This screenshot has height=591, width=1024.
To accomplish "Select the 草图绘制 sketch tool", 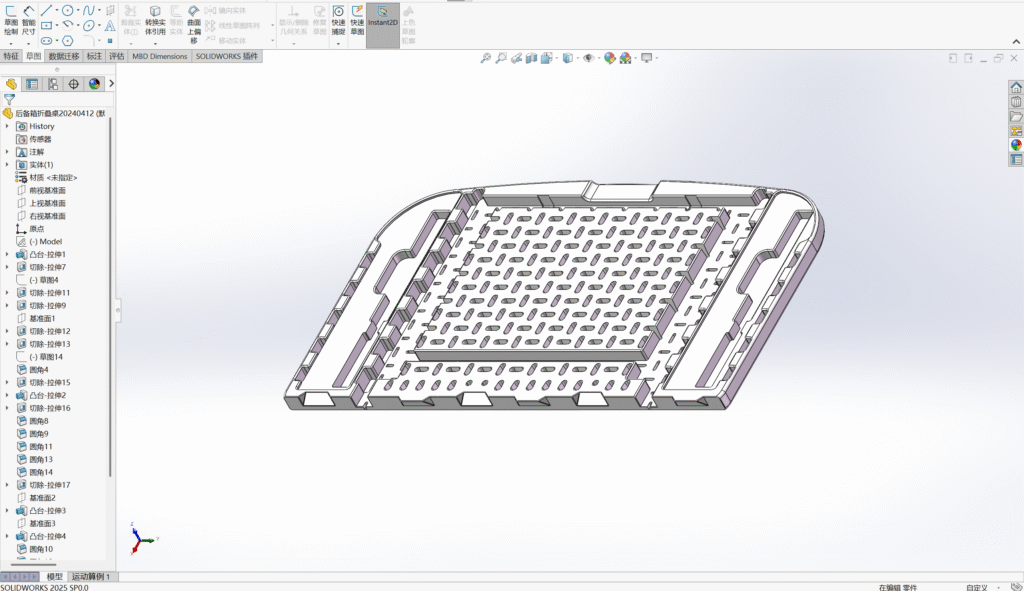I will click(x=10, y=18).
